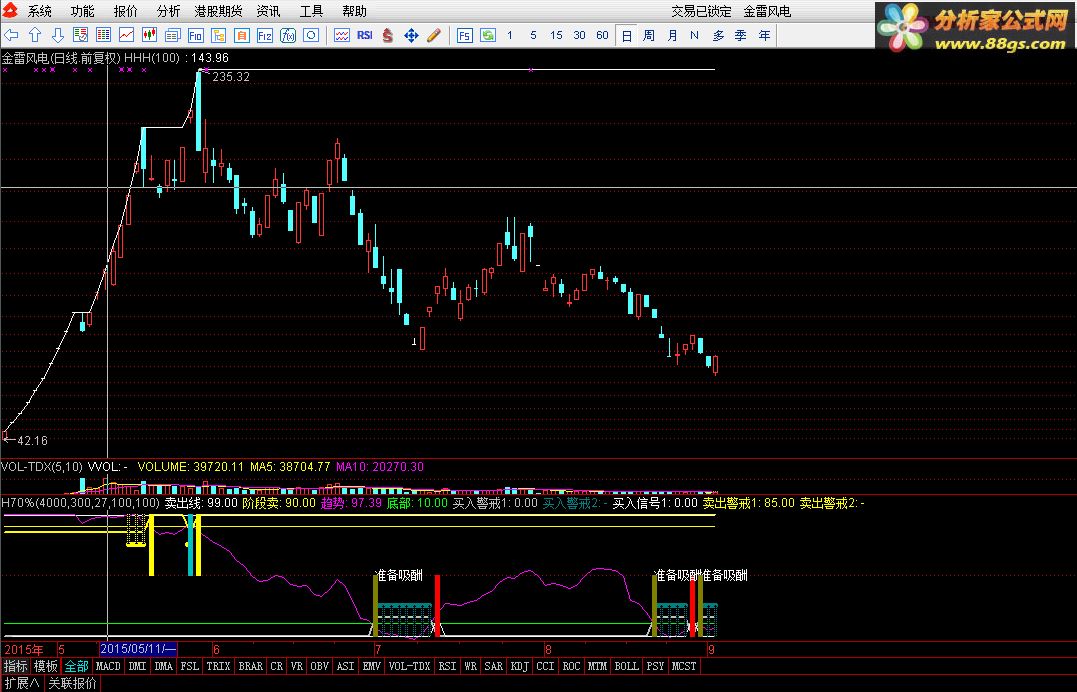Click the blue four-way move arrows icon
The height and width of the screenshot is (692, 1077).
click(x=411, y=35)
